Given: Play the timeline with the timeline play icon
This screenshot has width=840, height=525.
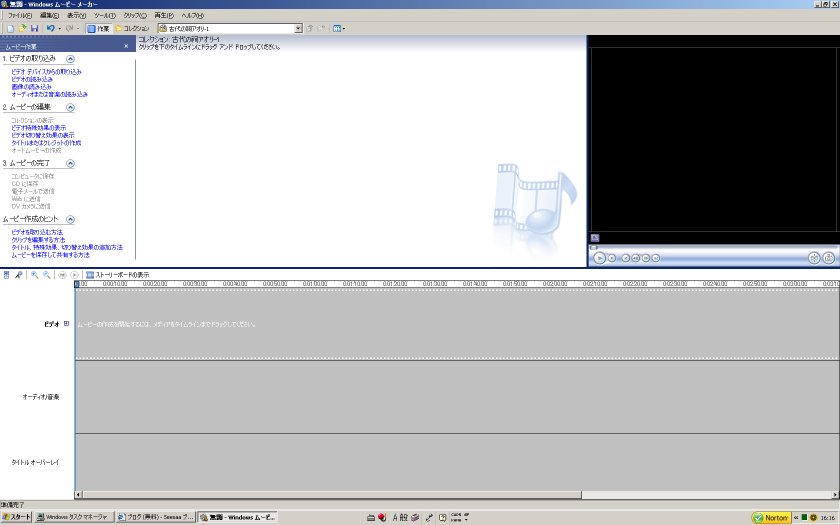Looking at the screenshot, I should point(74,275).
